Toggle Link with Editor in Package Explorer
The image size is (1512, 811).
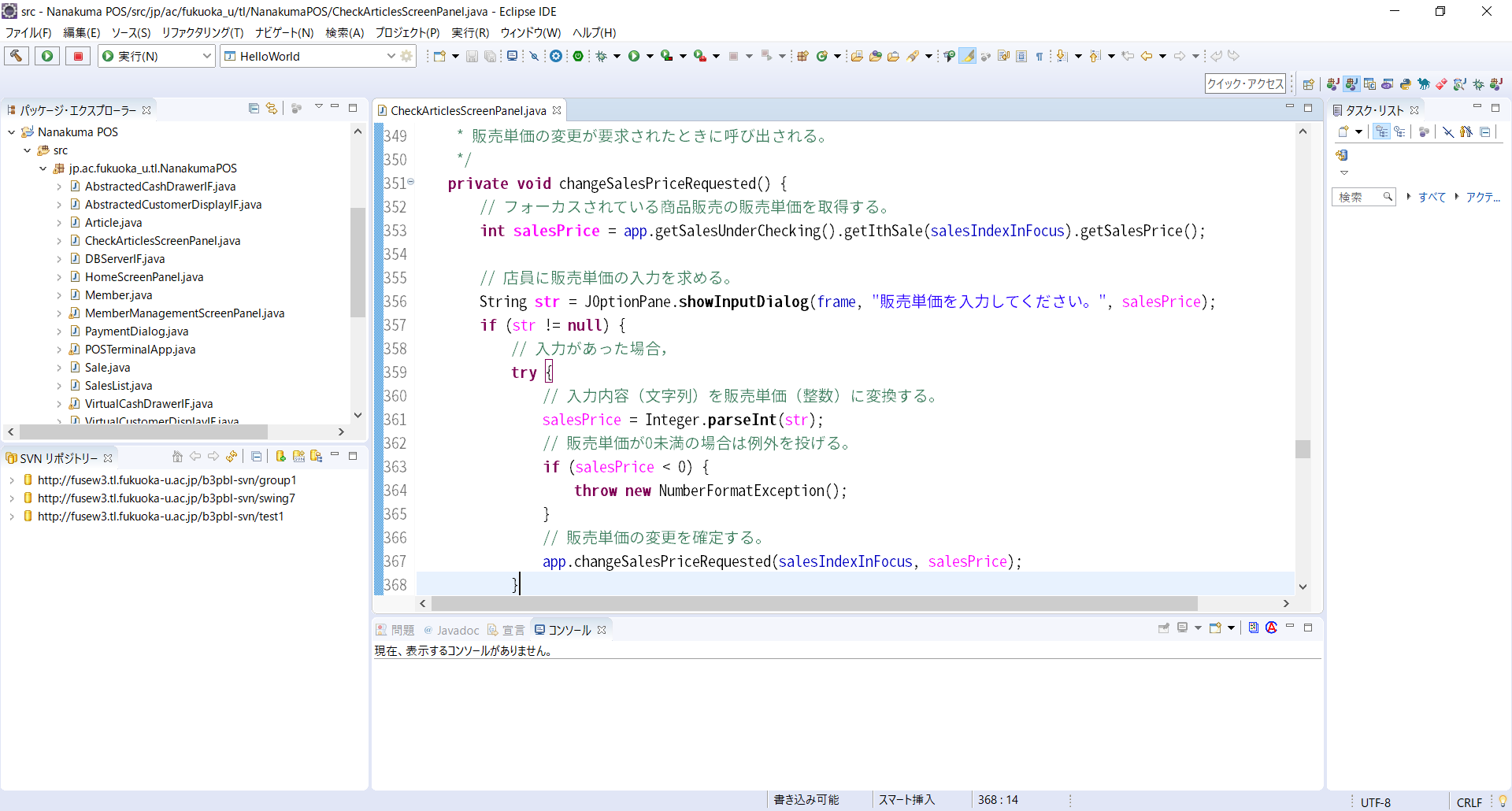pyautogui.click(x=272, y=109)
